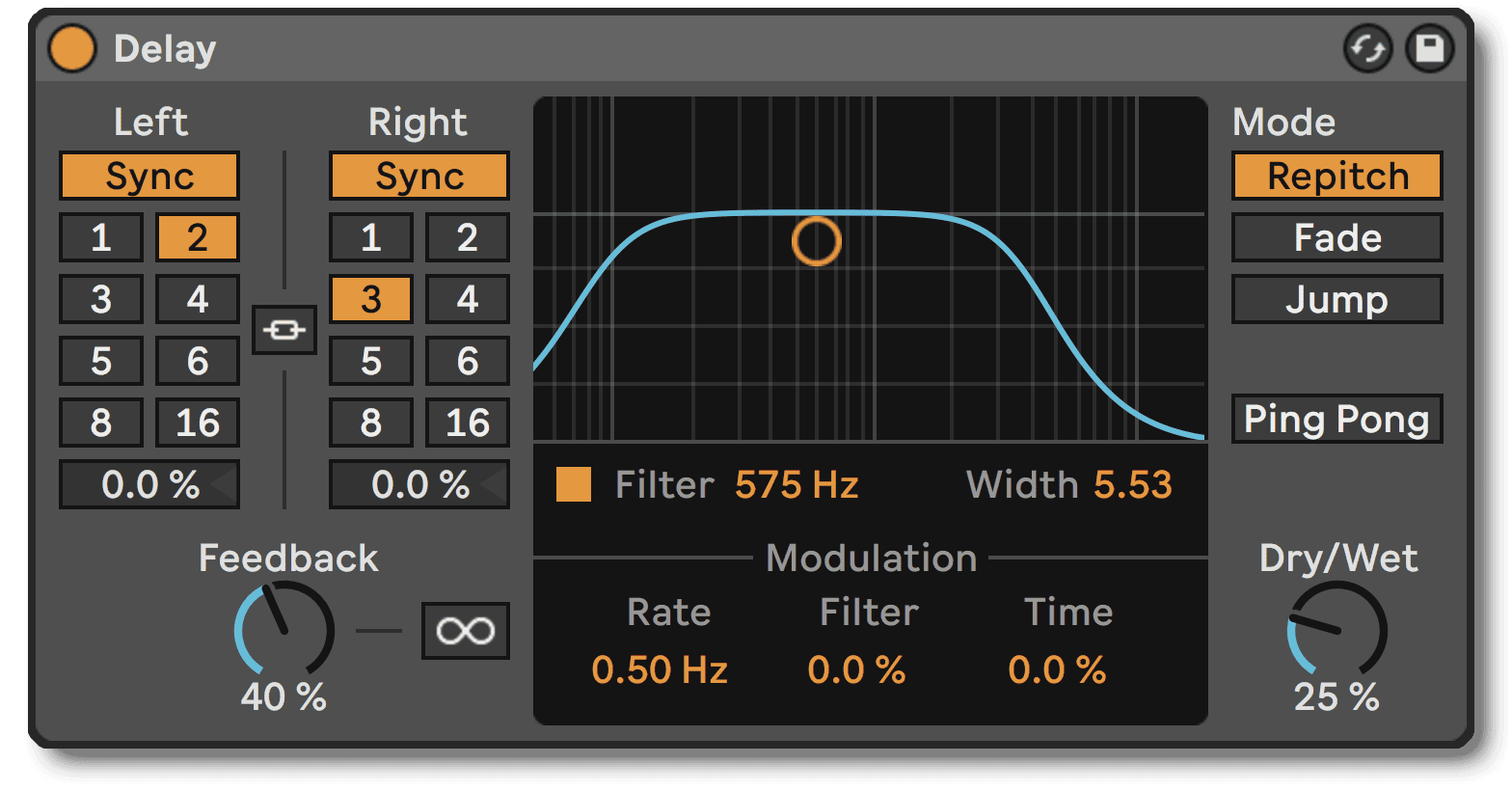
Task: Click the orange filter frequency circle handle
Action: pos(816,241)
